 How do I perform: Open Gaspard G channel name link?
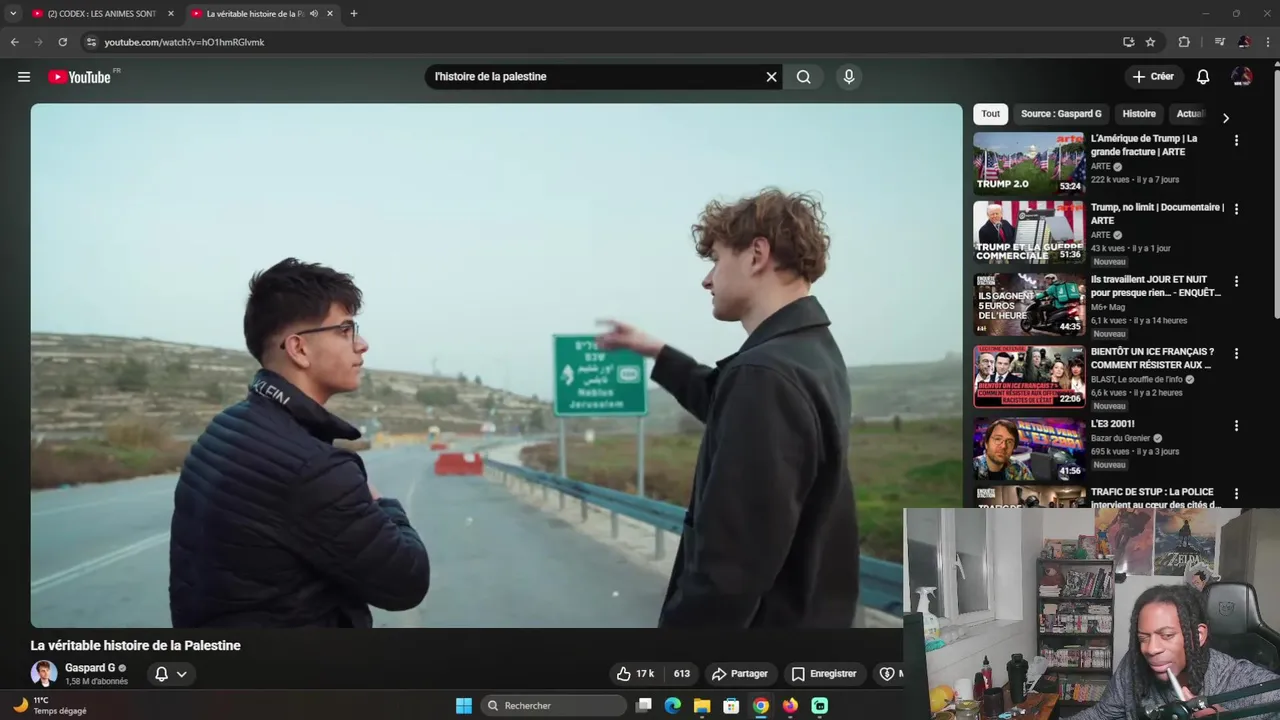point(90,668)
